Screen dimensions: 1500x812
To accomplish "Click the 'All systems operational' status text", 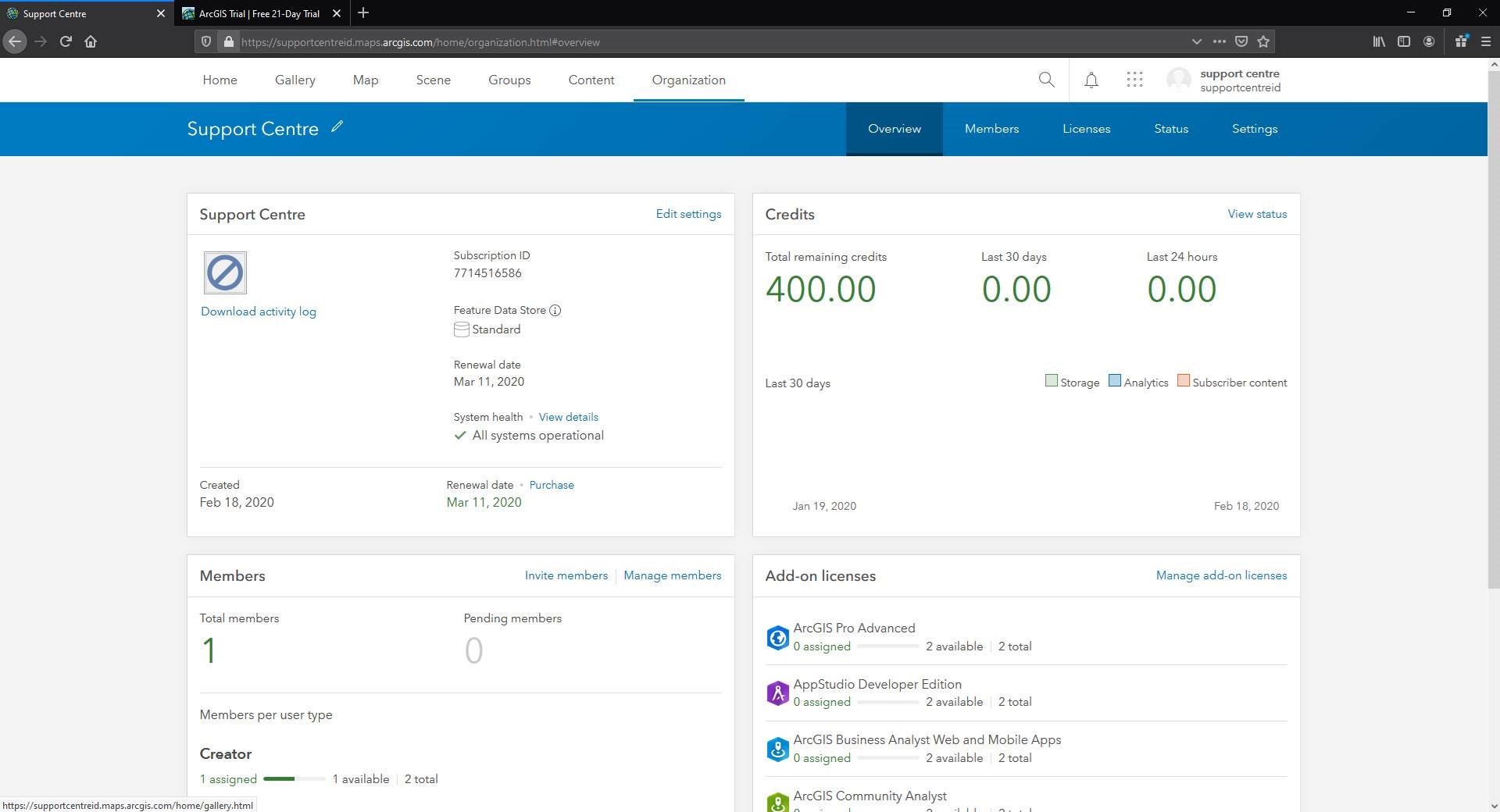I will tap(538, 436).
